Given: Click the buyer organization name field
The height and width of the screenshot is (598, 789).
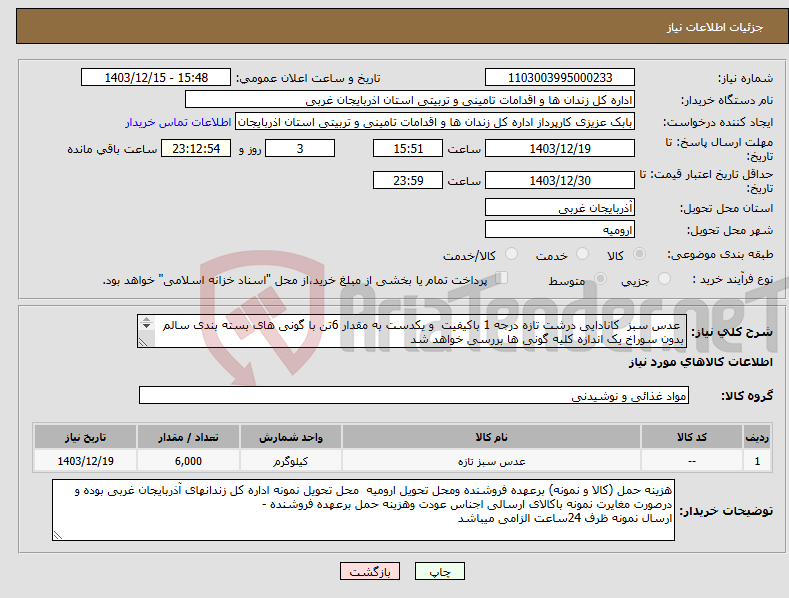Looking at the screenshot, I should 410,100.
